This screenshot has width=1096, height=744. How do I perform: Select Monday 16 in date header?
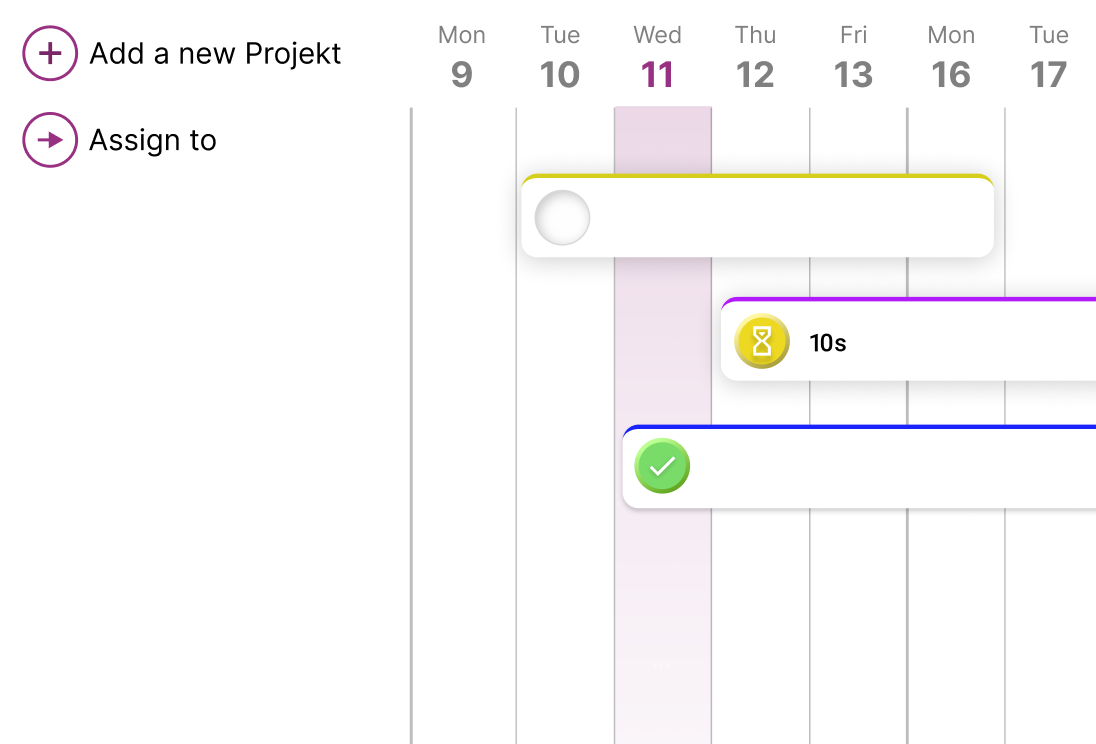(951, 58)
